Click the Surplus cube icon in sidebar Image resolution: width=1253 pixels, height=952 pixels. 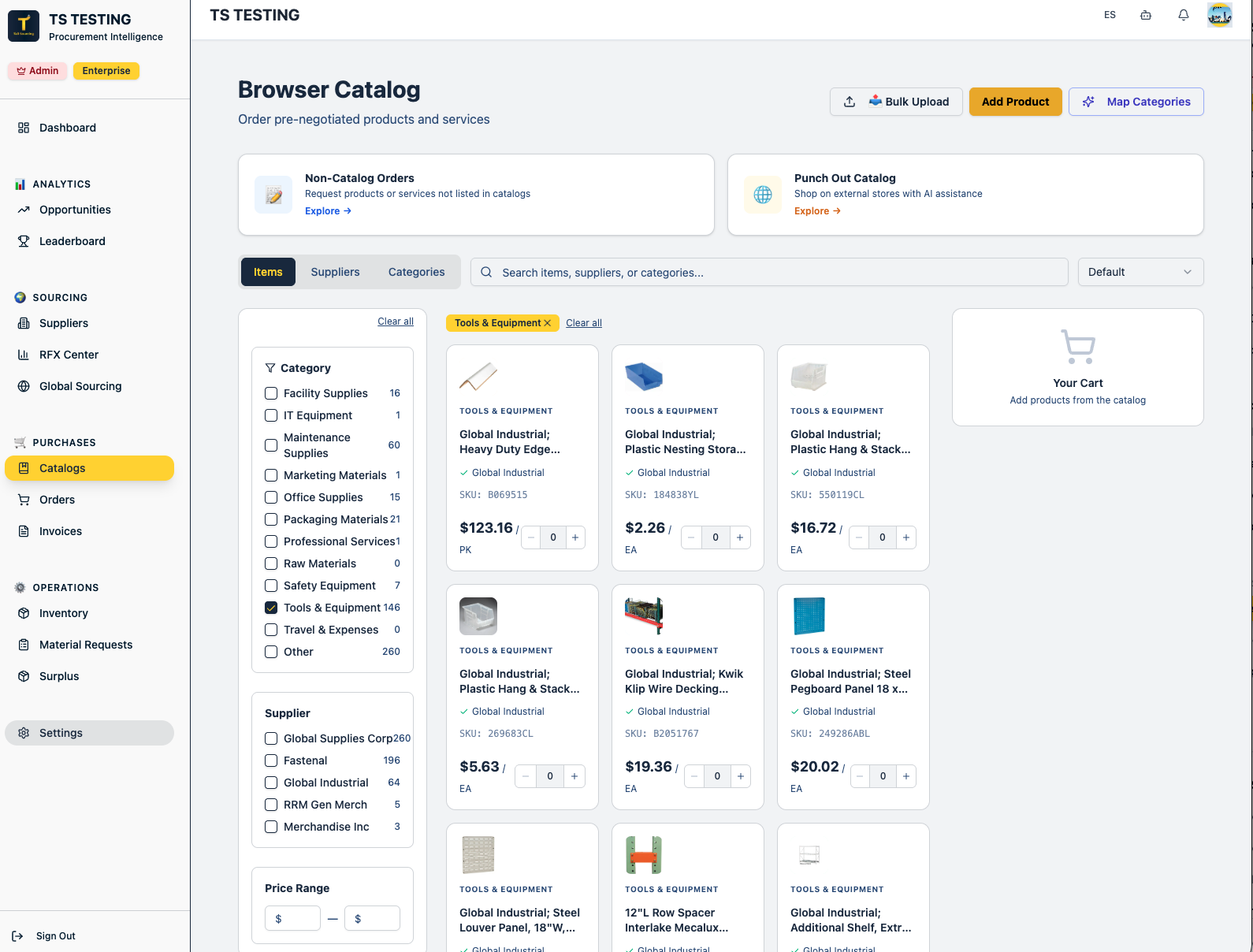tap(24, 676)
